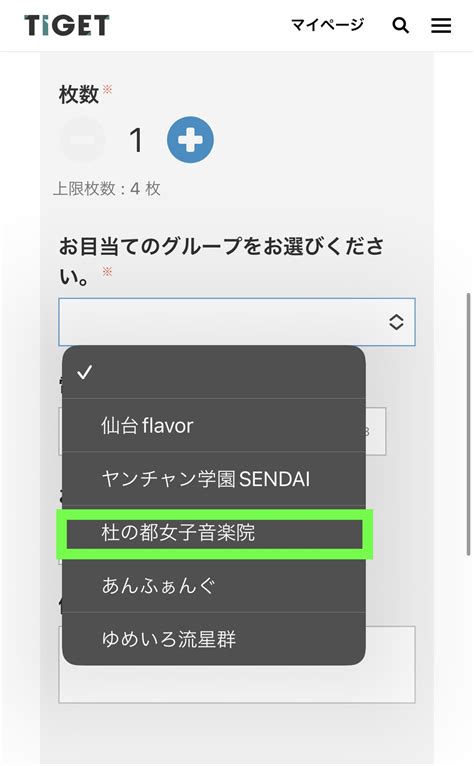Select ヤンチャン学園 SENDAI option
This screenshot has height=766, width=474.
(214, 479)
